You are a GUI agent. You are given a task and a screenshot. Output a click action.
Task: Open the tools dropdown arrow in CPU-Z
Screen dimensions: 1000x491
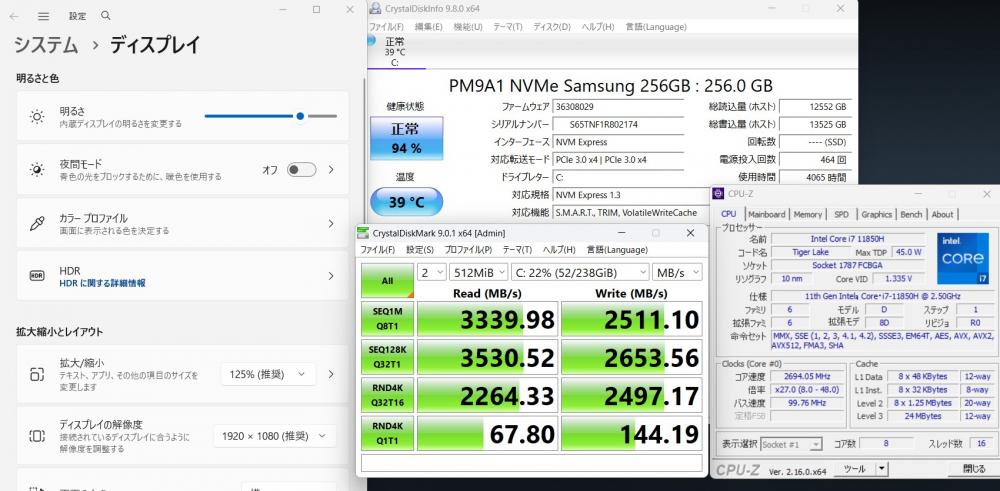click(x=881, y=469)
